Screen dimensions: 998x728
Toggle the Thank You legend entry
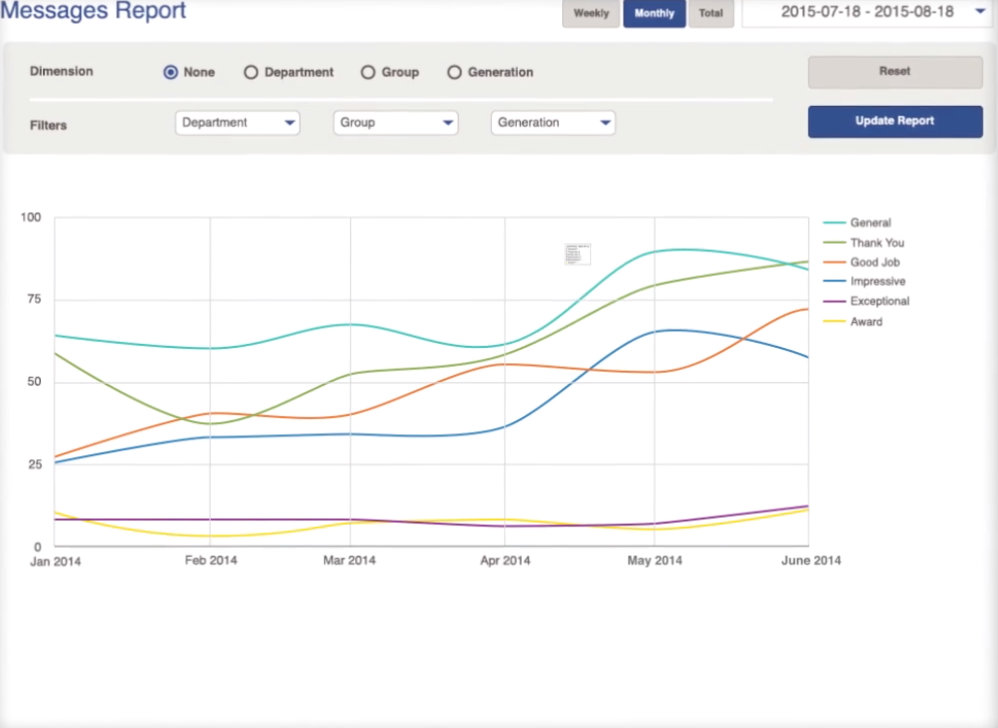click(x=876, y=243)
